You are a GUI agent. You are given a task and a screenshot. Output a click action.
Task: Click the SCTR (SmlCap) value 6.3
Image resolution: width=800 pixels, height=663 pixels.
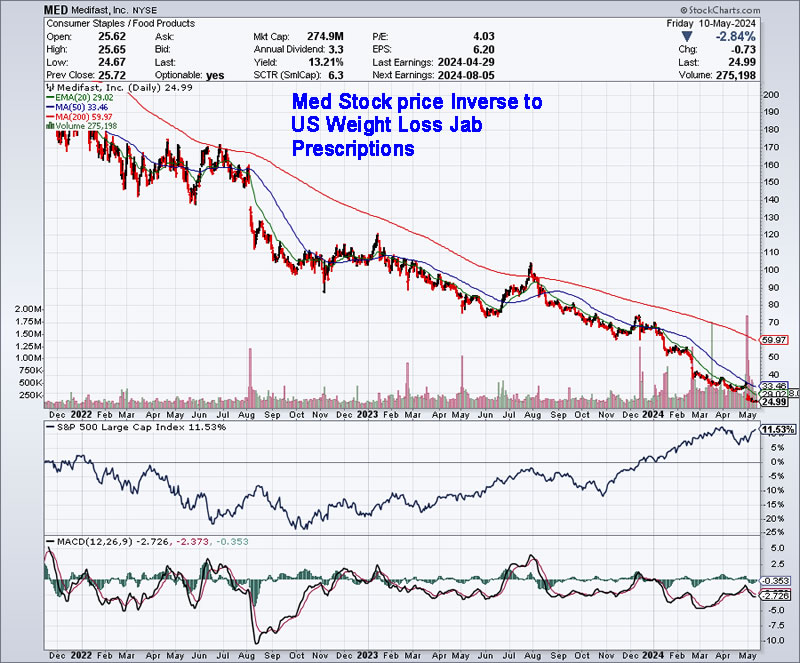336,75
